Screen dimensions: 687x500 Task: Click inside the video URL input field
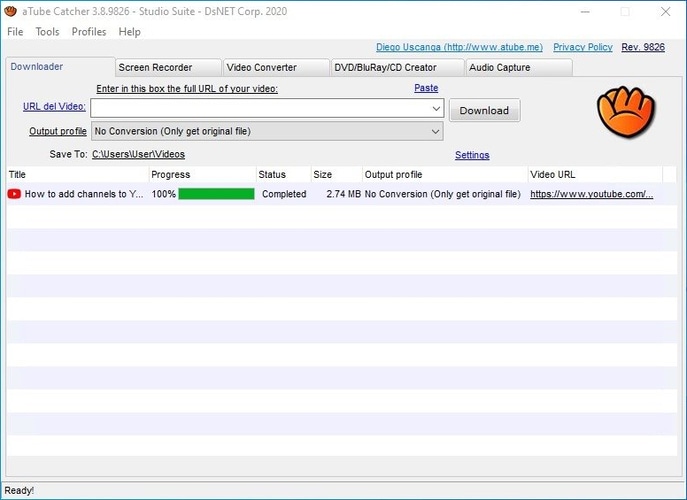[x=258, y=108]
